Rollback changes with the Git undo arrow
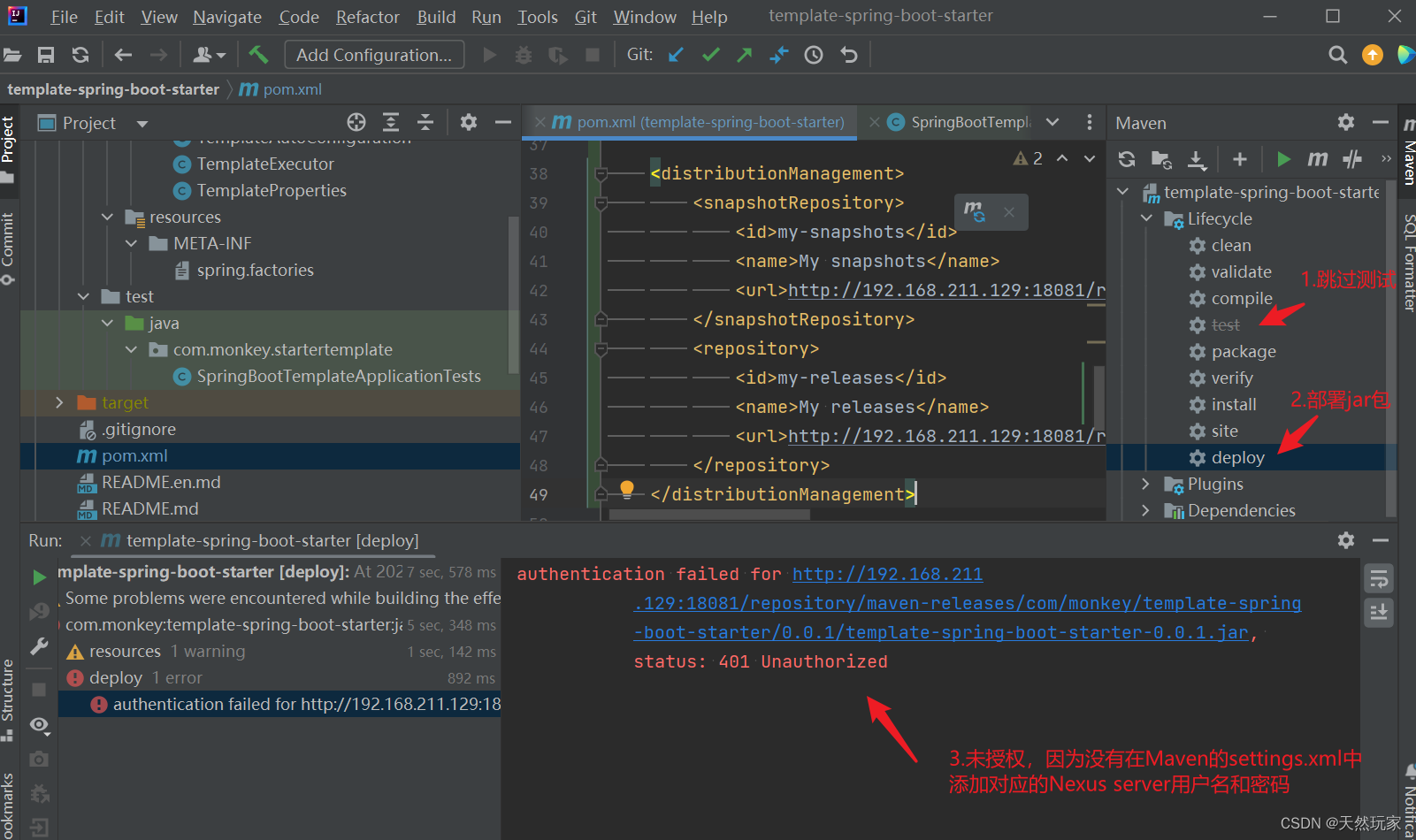 coord(849,55)
